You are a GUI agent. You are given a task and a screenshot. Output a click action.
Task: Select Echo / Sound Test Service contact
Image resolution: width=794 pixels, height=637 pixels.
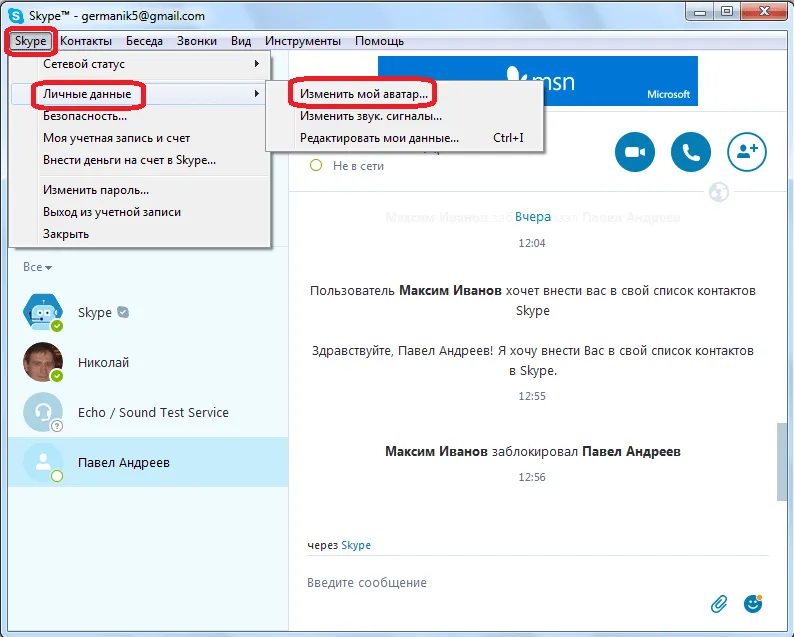coord(148,412)
